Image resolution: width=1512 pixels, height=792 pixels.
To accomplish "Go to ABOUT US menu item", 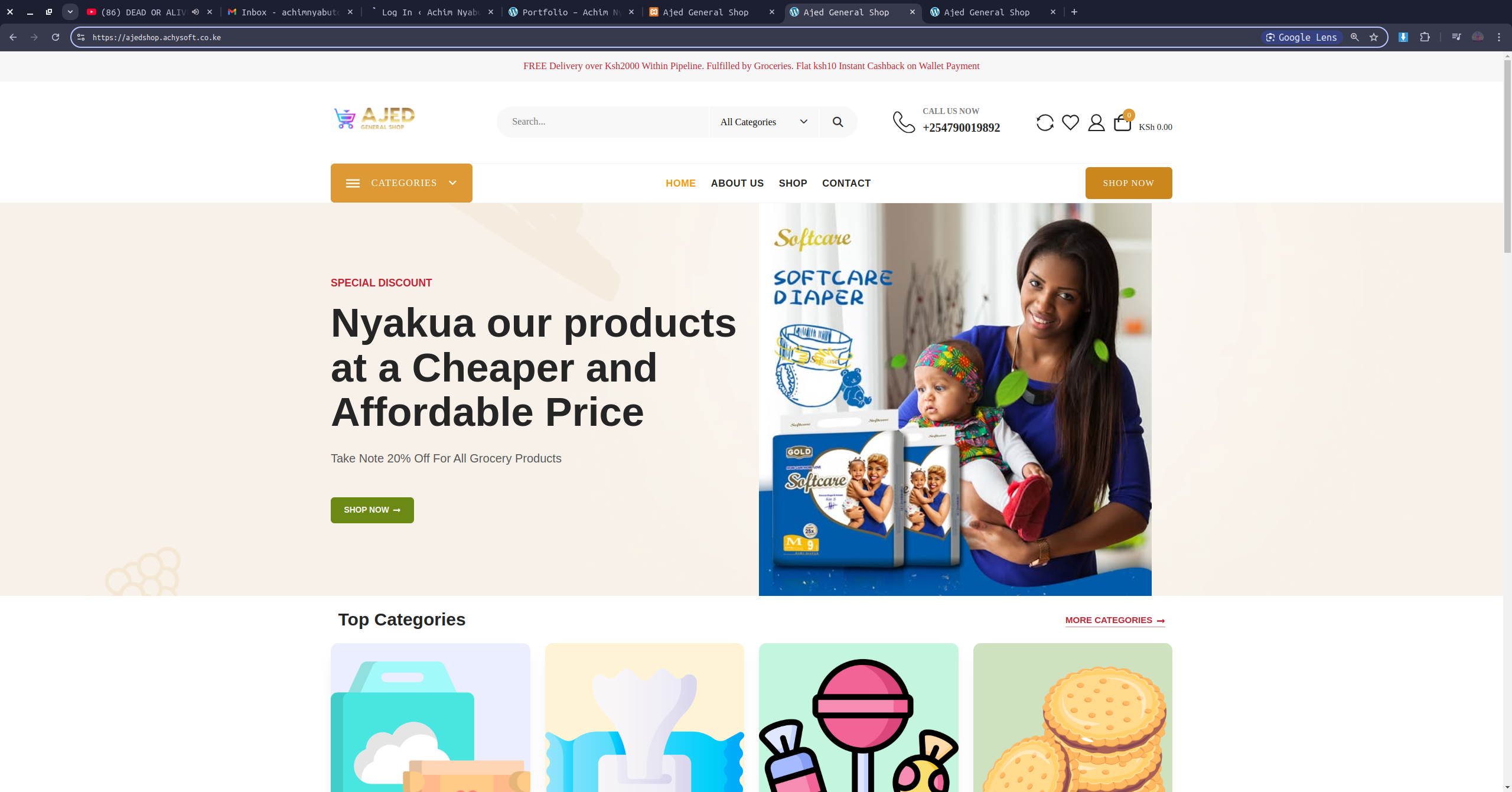I will [737, 183].
